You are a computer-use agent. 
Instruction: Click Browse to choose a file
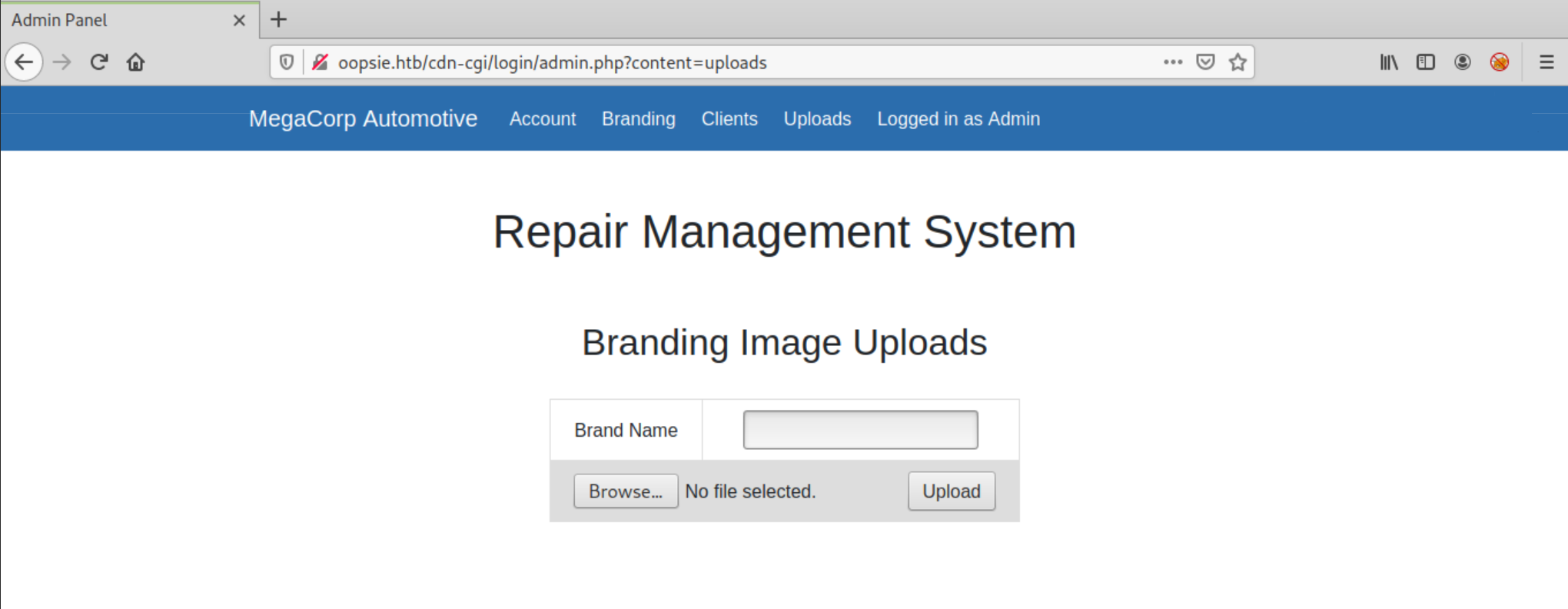tap(626, 491)
